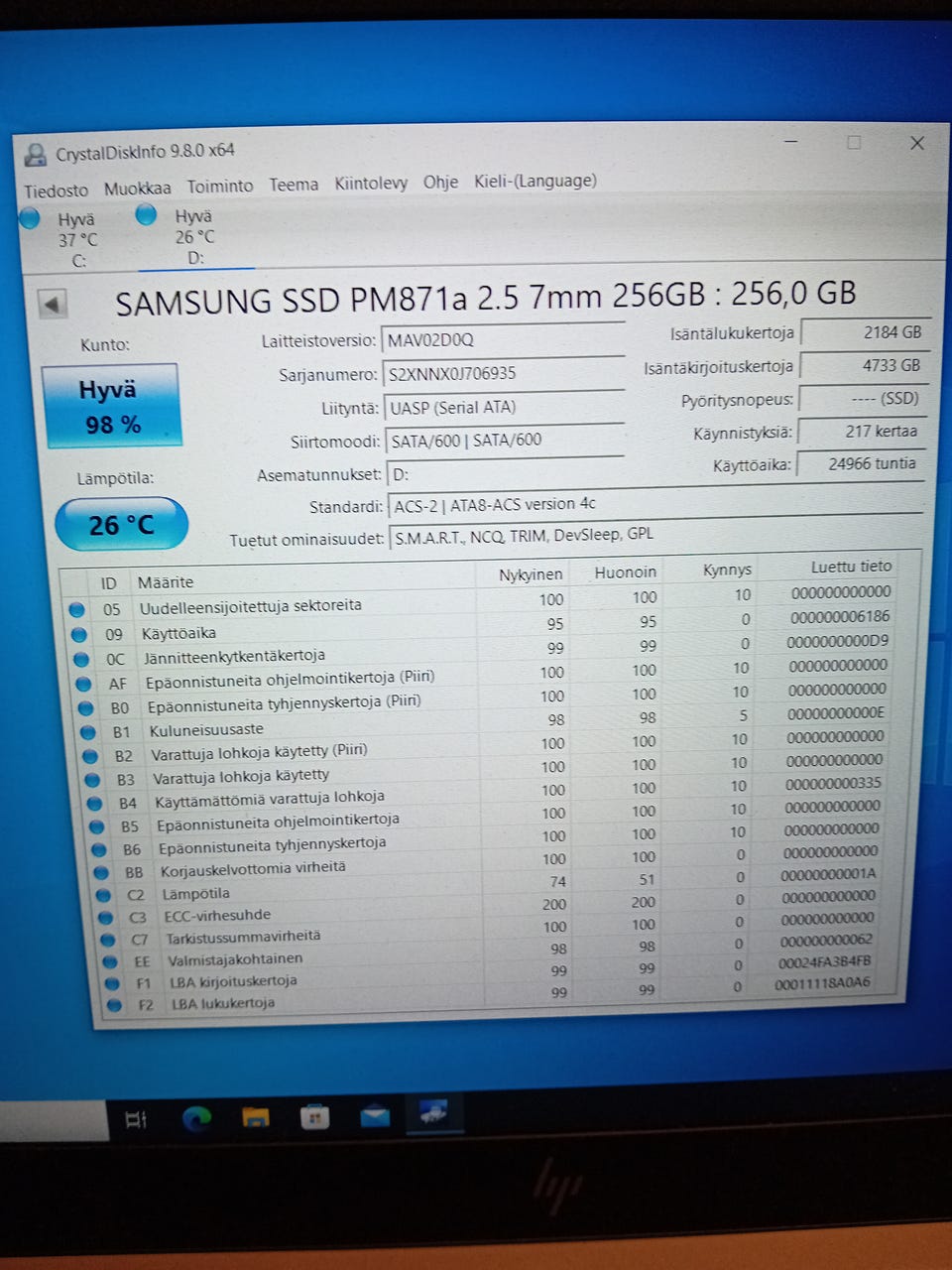
Task: Click the status dot for Kuluneisuusaste
Action: point(87,732)
